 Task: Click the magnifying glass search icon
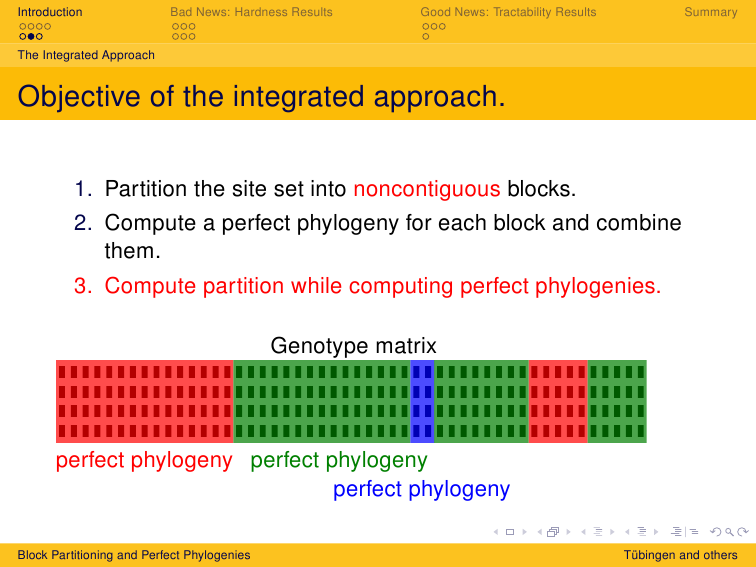tap(729, 532)
